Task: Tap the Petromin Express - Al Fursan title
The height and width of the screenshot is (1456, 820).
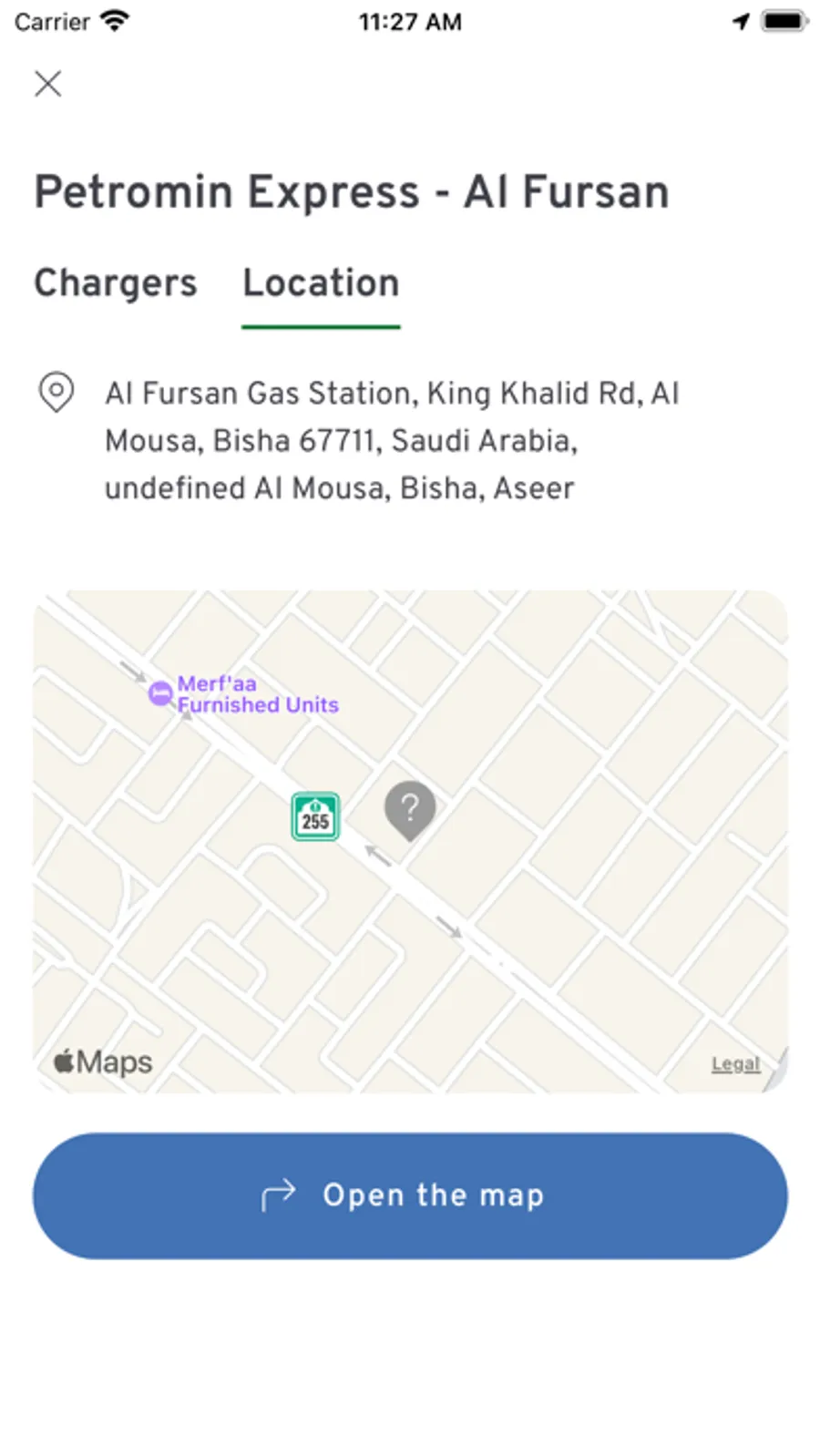Action: click(x=352, y=192)
